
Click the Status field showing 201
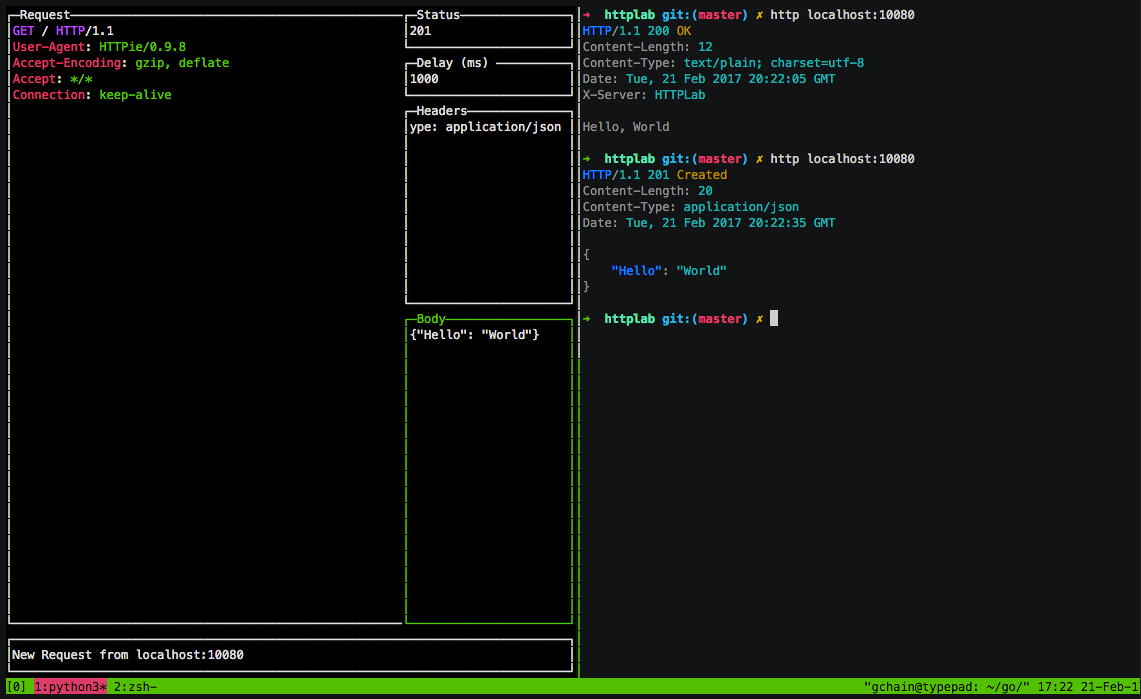489,31
